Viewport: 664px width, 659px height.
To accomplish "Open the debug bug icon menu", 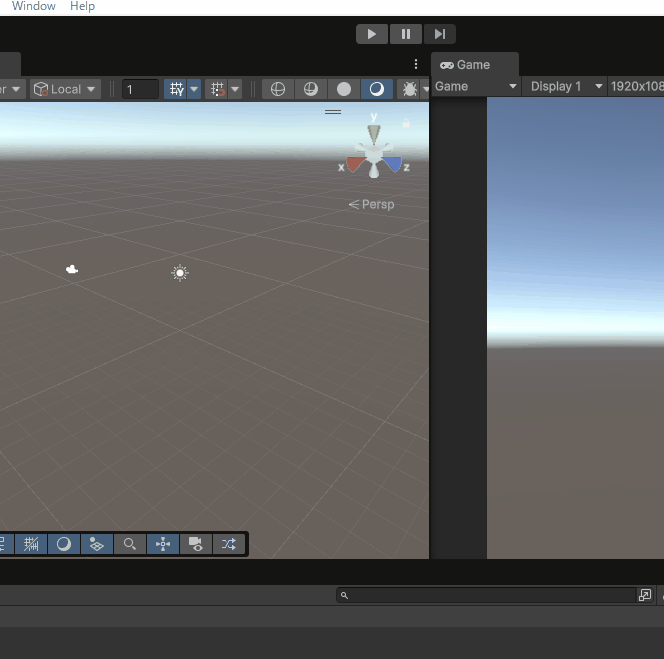I will (409, 89).
